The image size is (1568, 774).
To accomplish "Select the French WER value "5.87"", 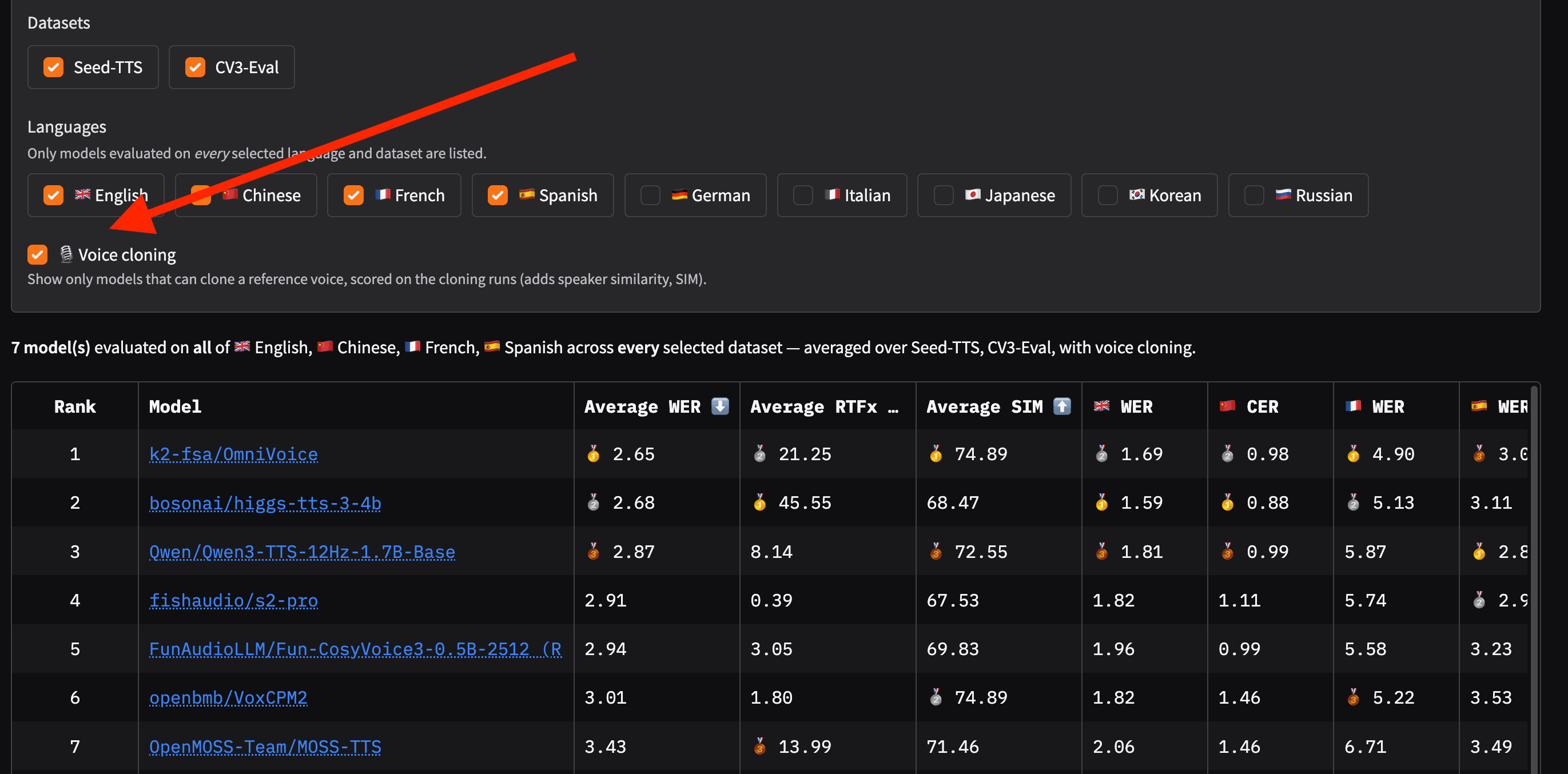I will point(1366,551).
